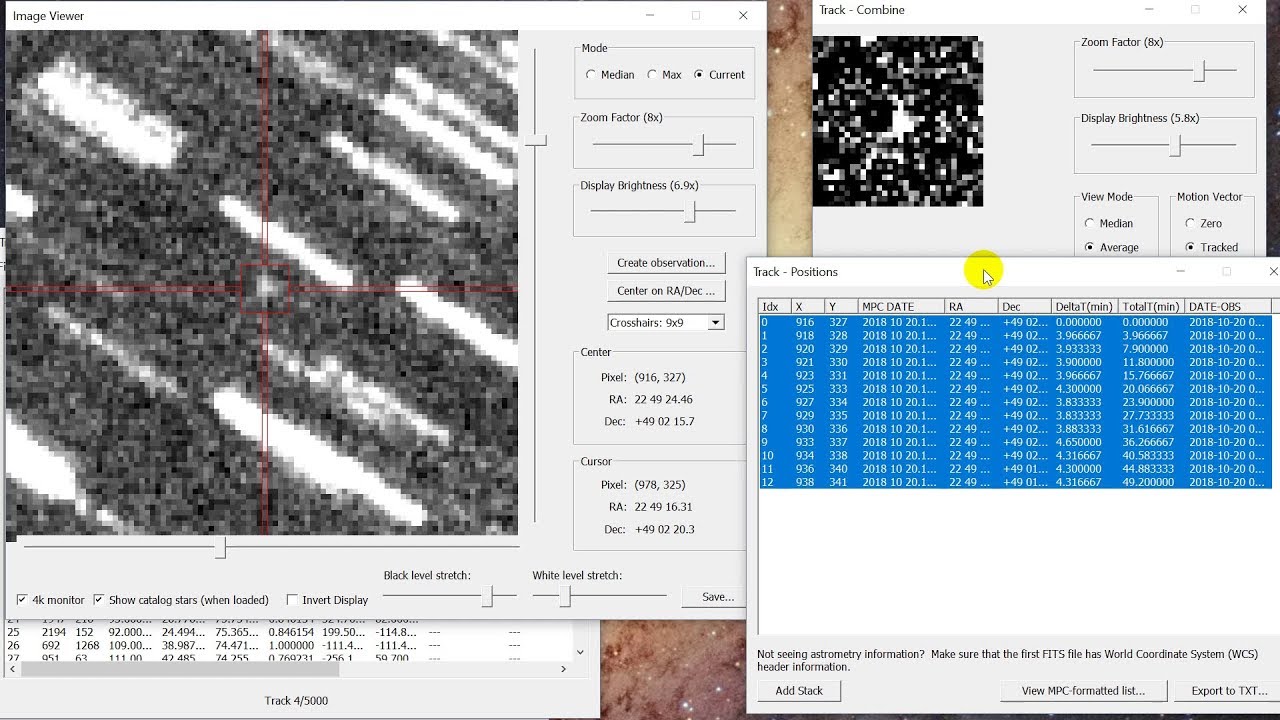Minimize the Track - Positions window
This screenshot has width=1280, height=720.
point(1180,271)
